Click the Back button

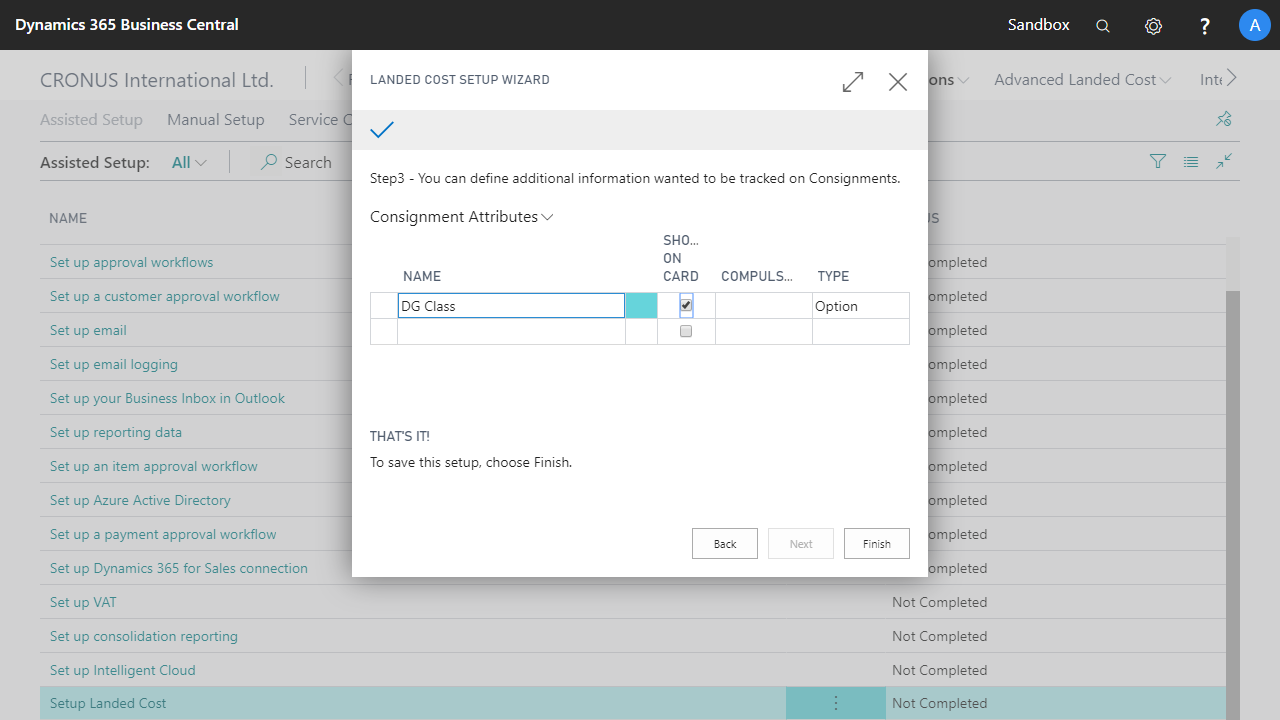point(725,544)
